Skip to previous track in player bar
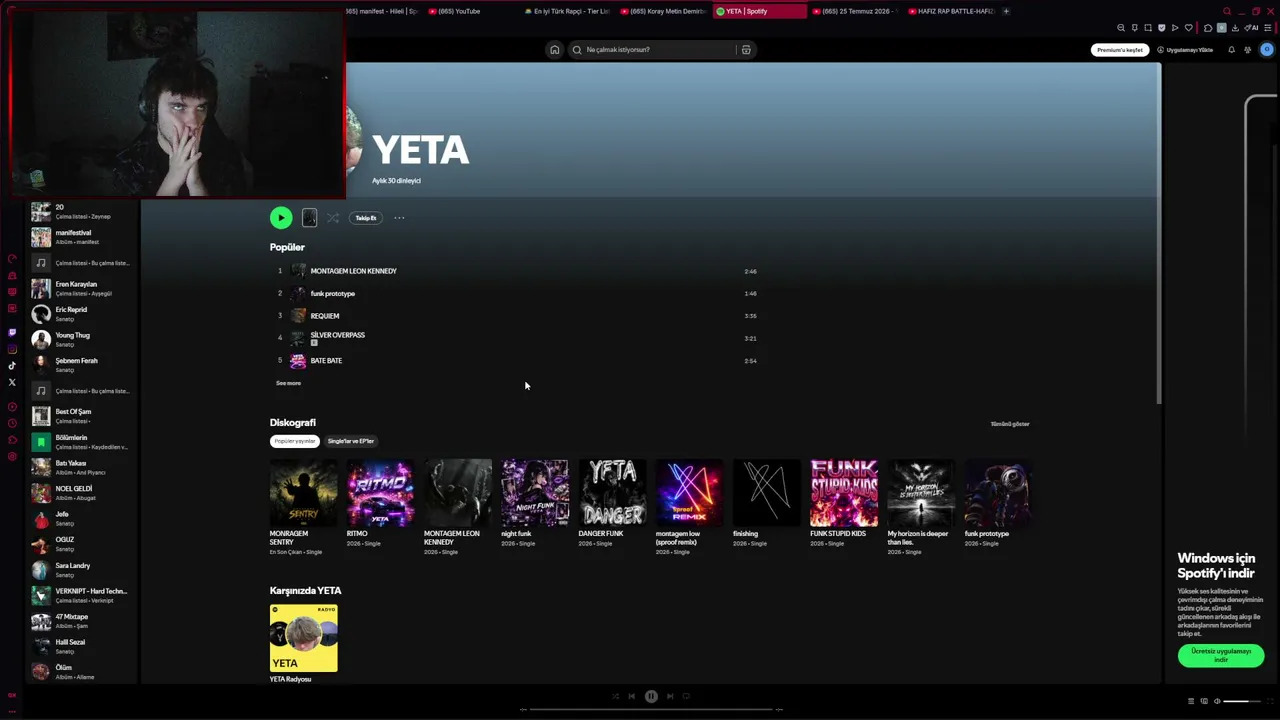1280x720 pixels. pos(631,696)
